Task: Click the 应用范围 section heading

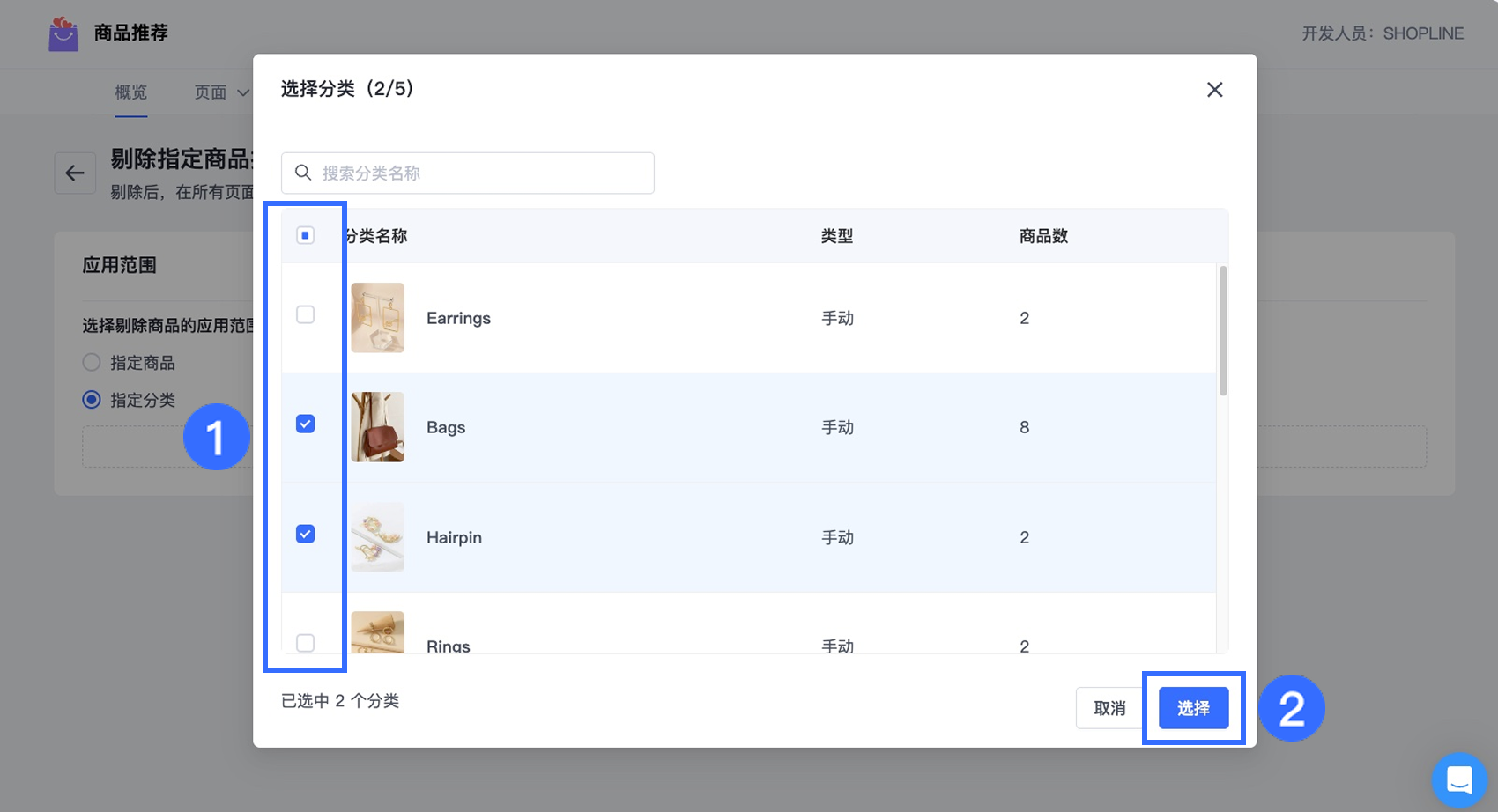Action: click(119, 265)
